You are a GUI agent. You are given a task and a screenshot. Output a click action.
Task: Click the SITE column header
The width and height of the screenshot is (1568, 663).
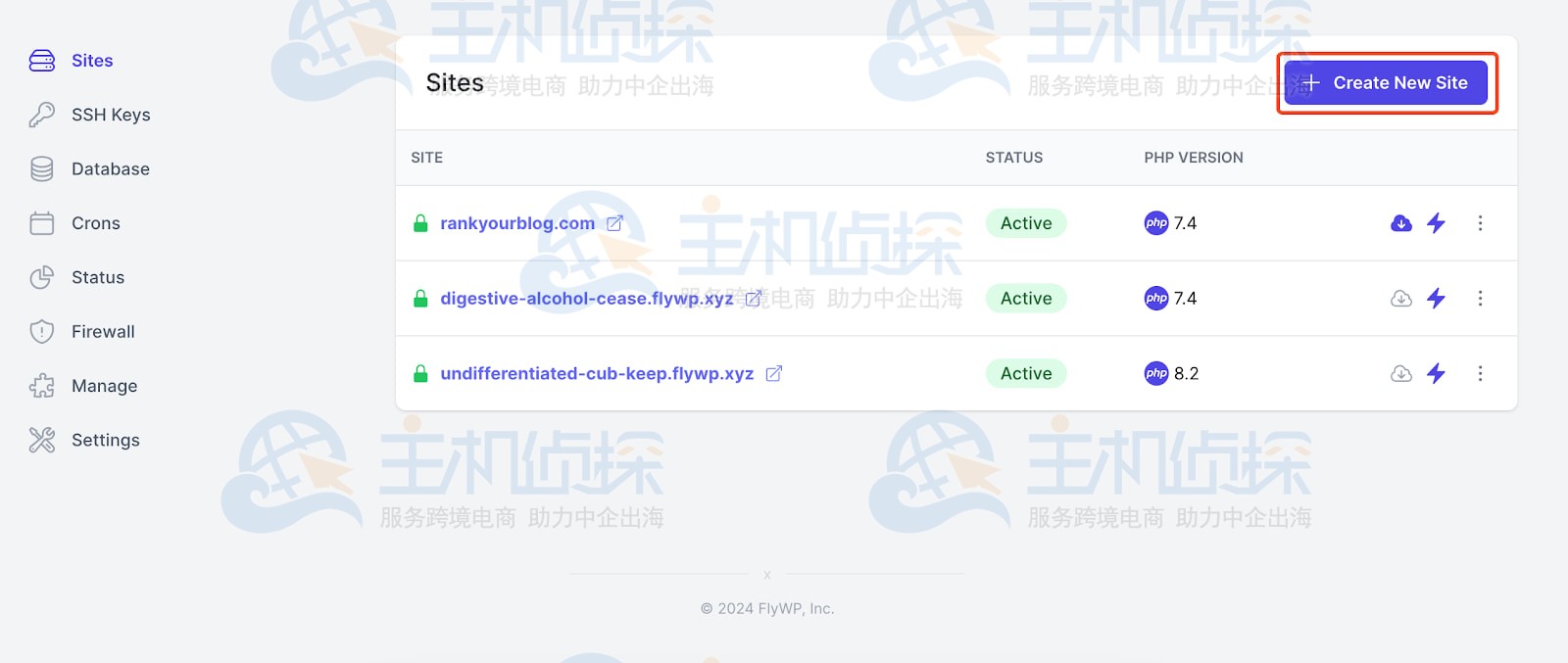[427, 158]
